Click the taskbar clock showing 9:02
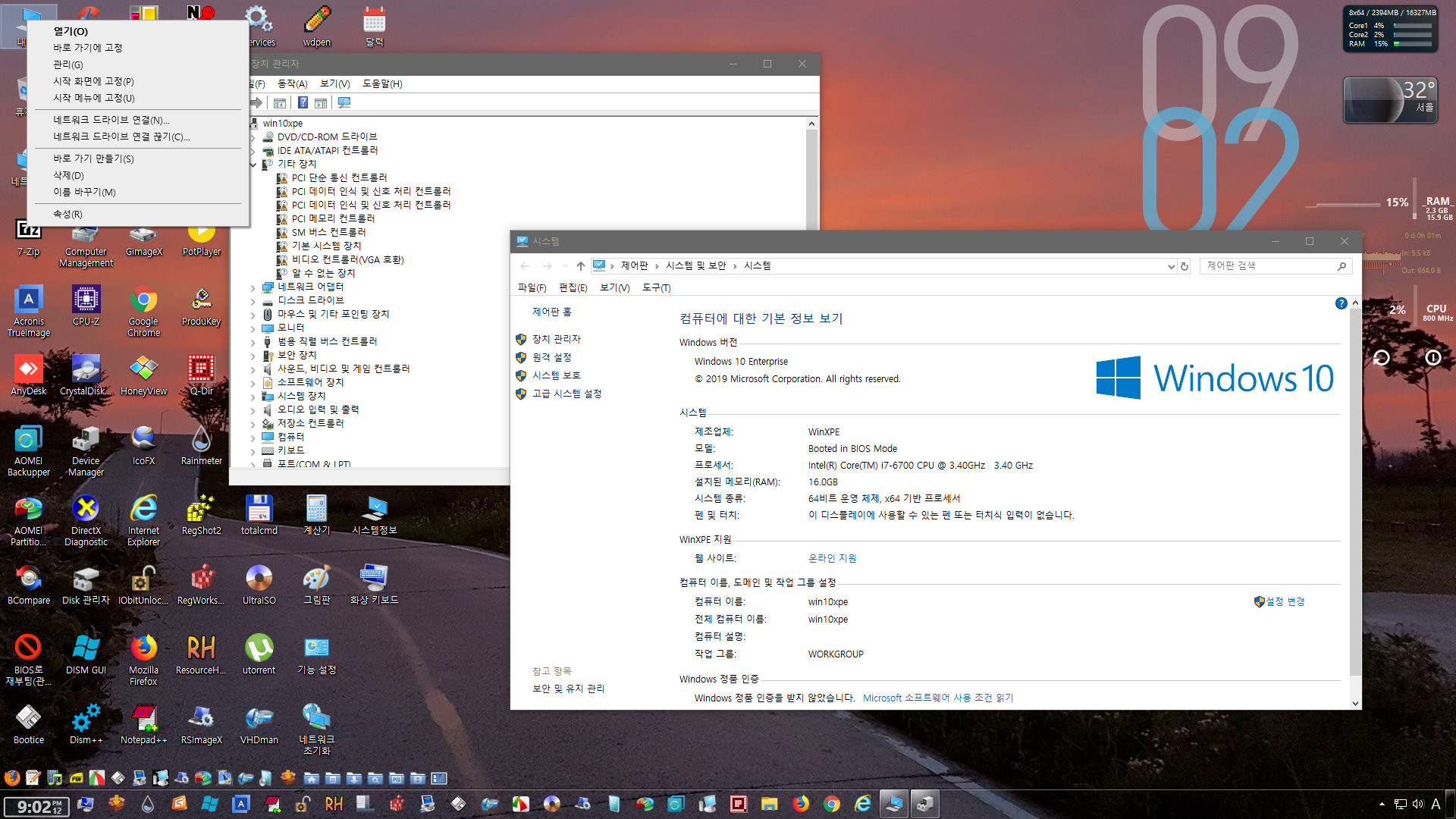The width and height of the screenshot is (1456, 819). tap(36, 807)
